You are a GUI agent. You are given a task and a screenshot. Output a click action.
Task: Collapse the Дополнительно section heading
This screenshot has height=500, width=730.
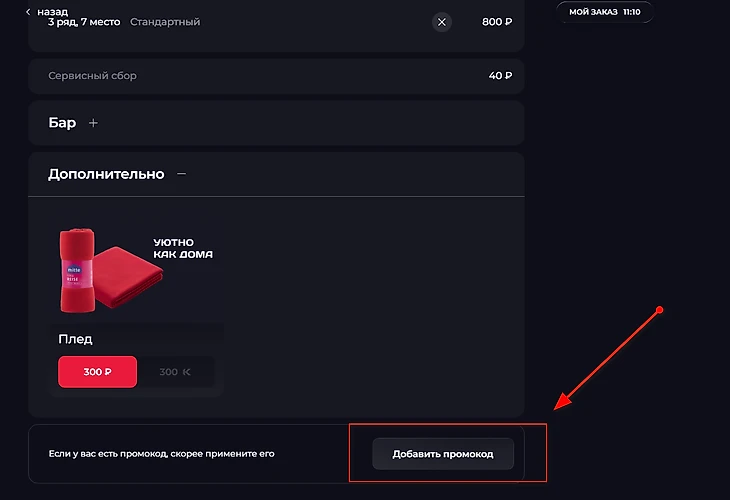106,174
